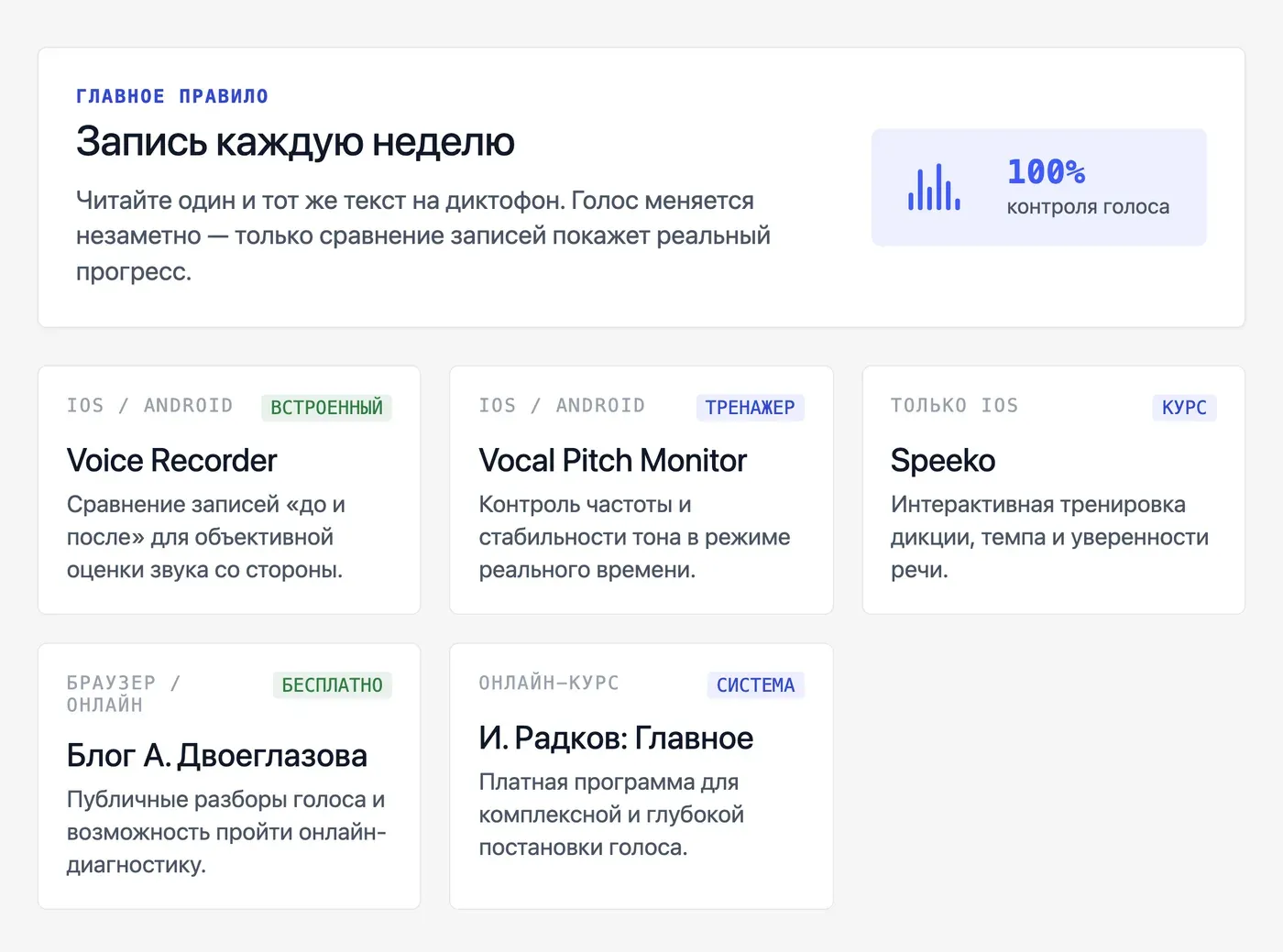Click the ВСТРОЕННЫЙ badge

click(326, 408)
